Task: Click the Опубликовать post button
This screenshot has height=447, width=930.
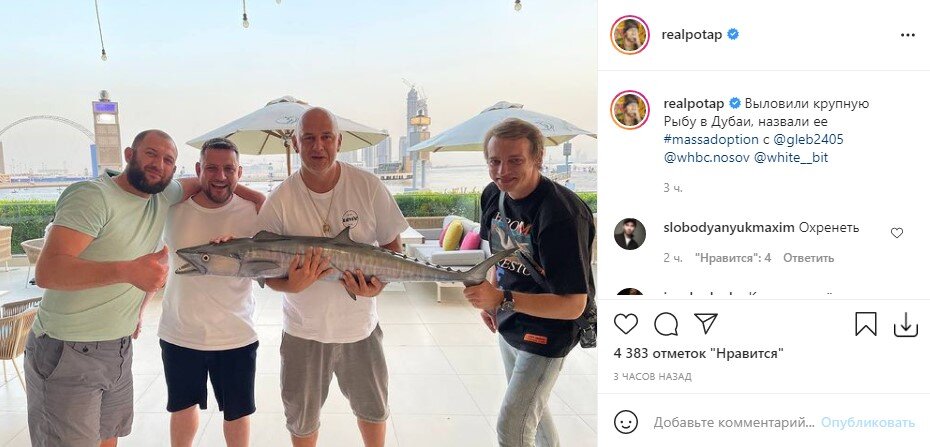Action: [x=868, y=423]
